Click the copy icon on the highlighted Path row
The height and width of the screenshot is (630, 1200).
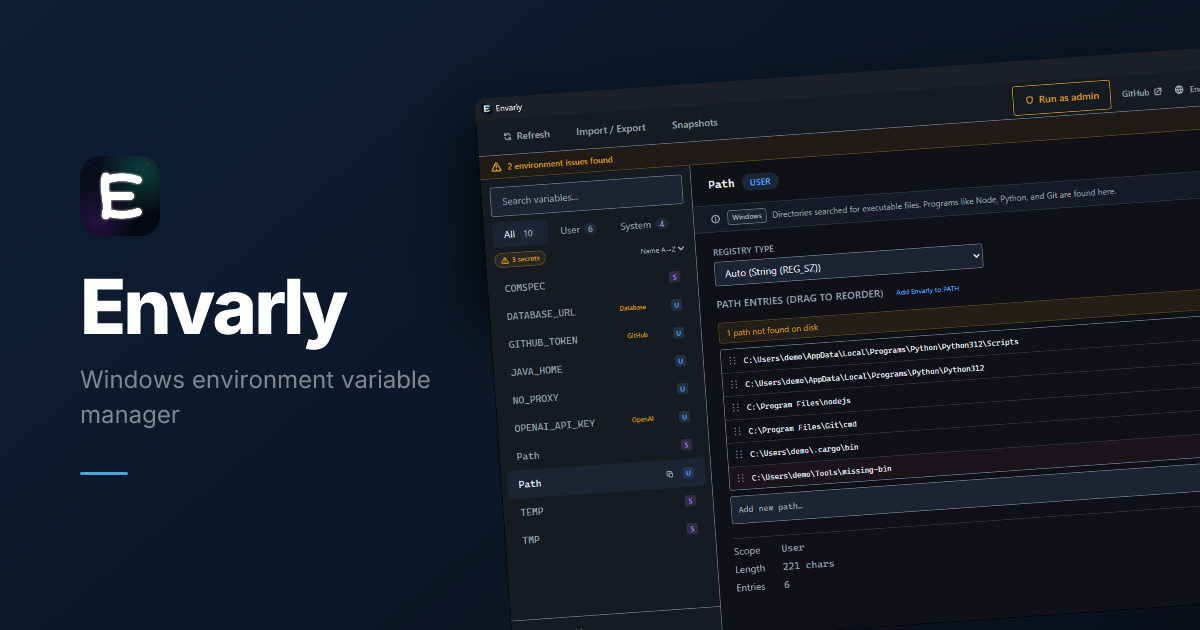[x=670, y=474]
